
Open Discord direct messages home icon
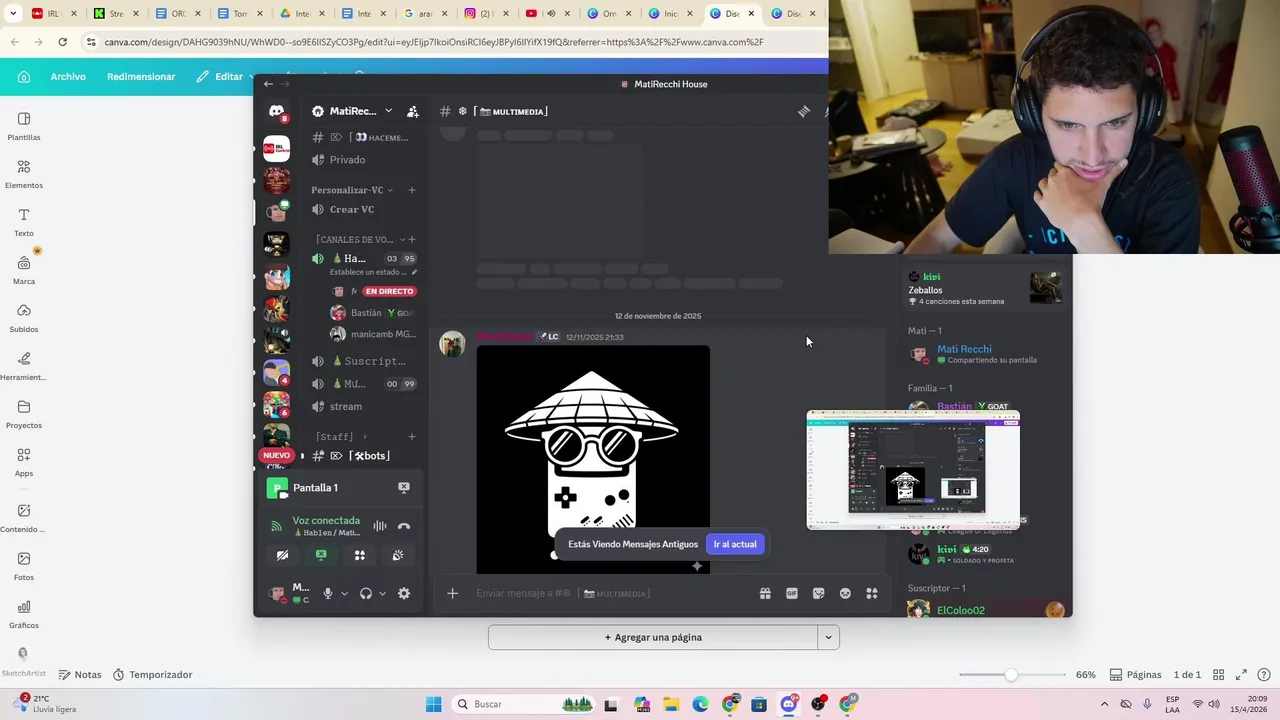coord(277,112)
